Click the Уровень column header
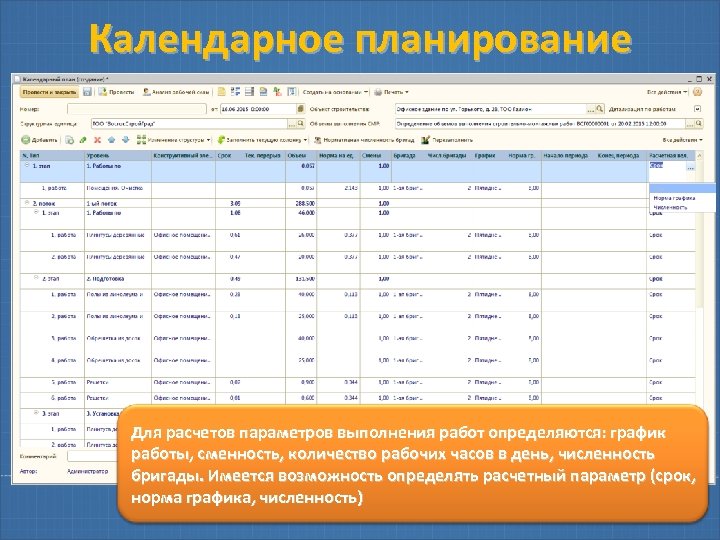 [x=118, y=156]
